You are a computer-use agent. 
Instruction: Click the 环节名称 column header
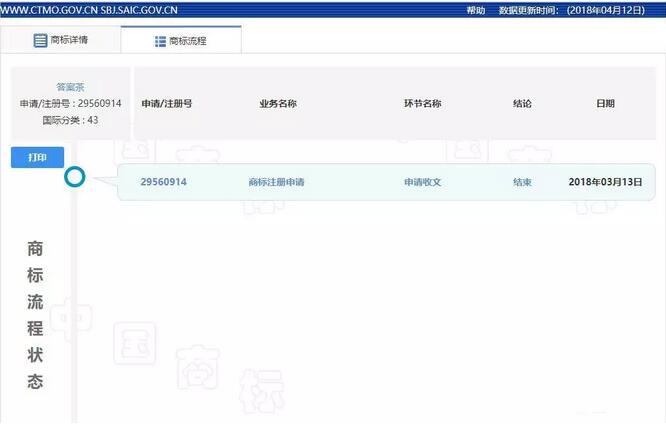[423, 104]
